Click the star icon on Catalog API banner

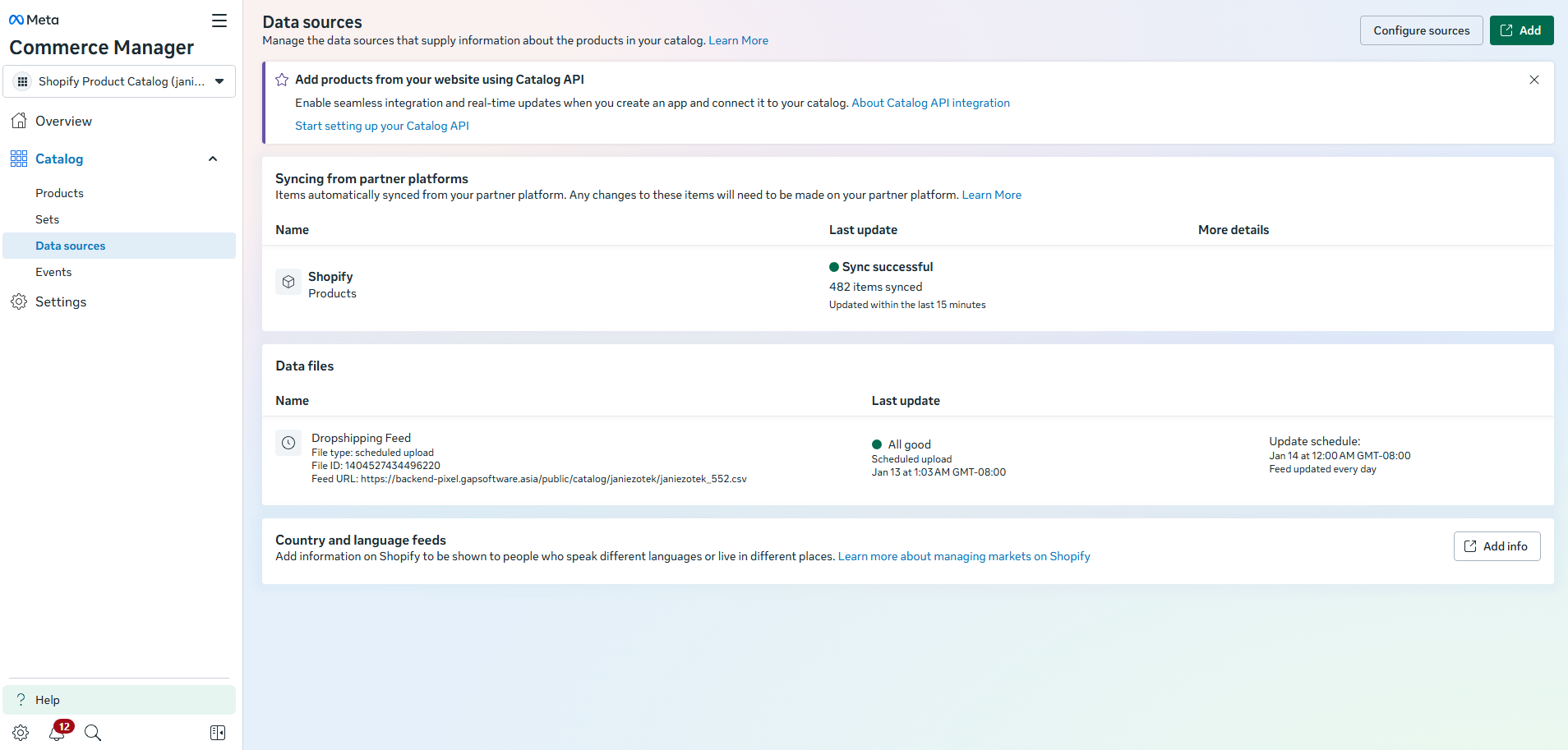[282, 80]
